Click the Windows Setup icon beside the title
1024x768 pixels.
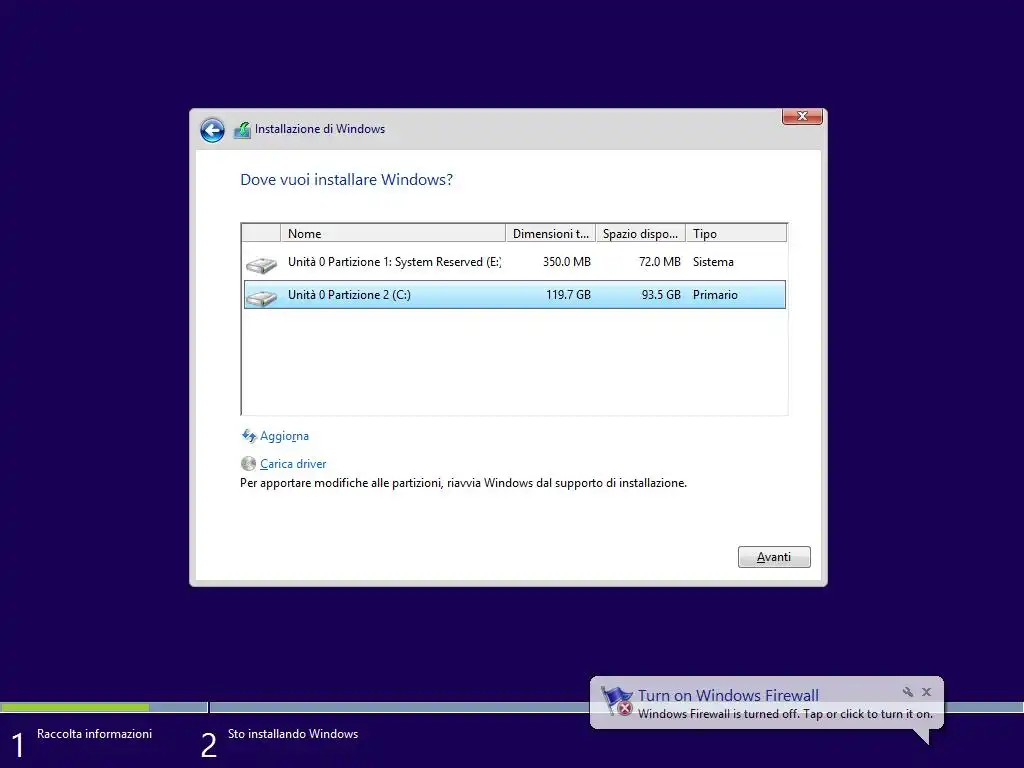point(242,130)
